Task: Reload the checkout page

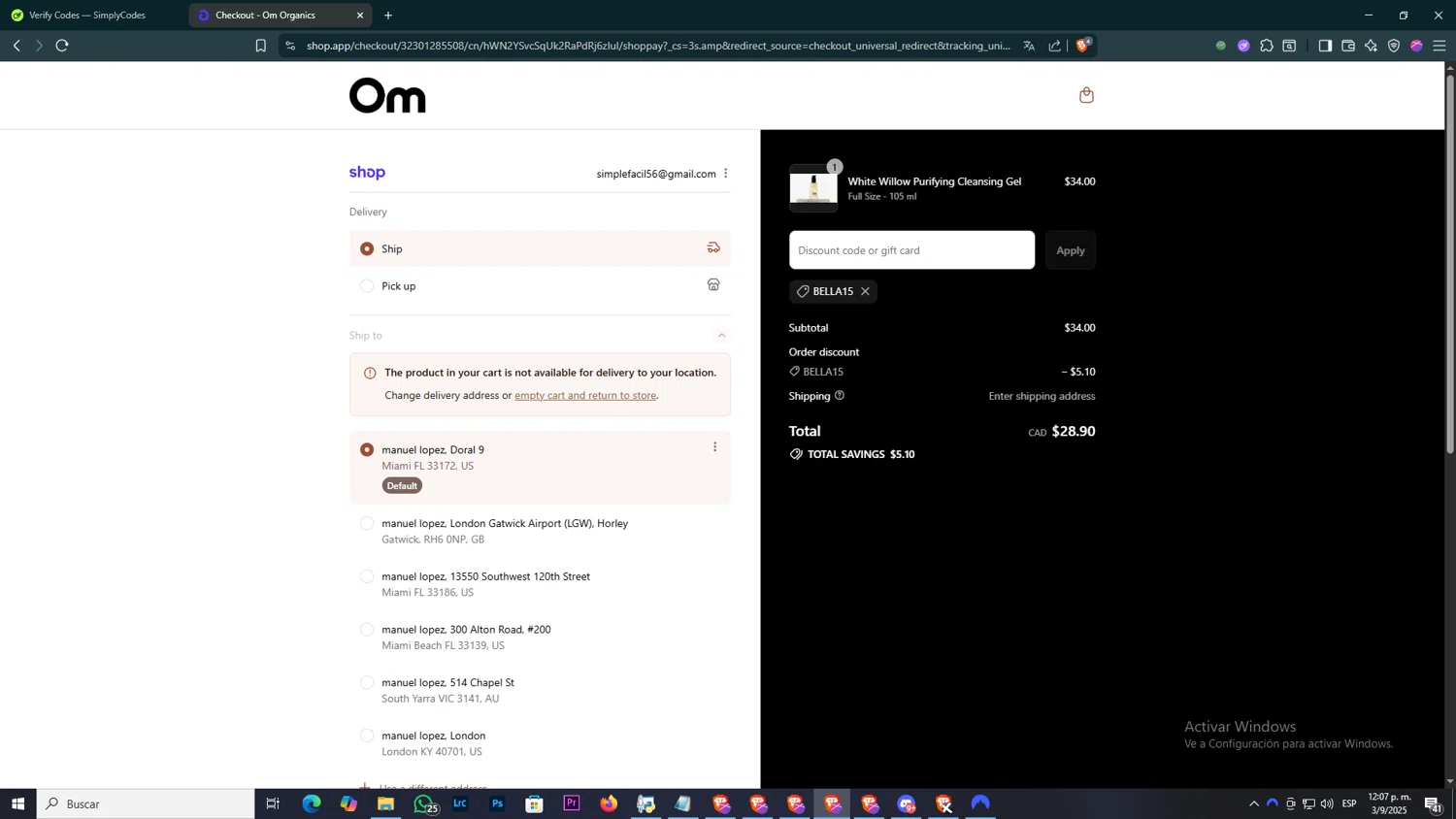Action: 62,46
